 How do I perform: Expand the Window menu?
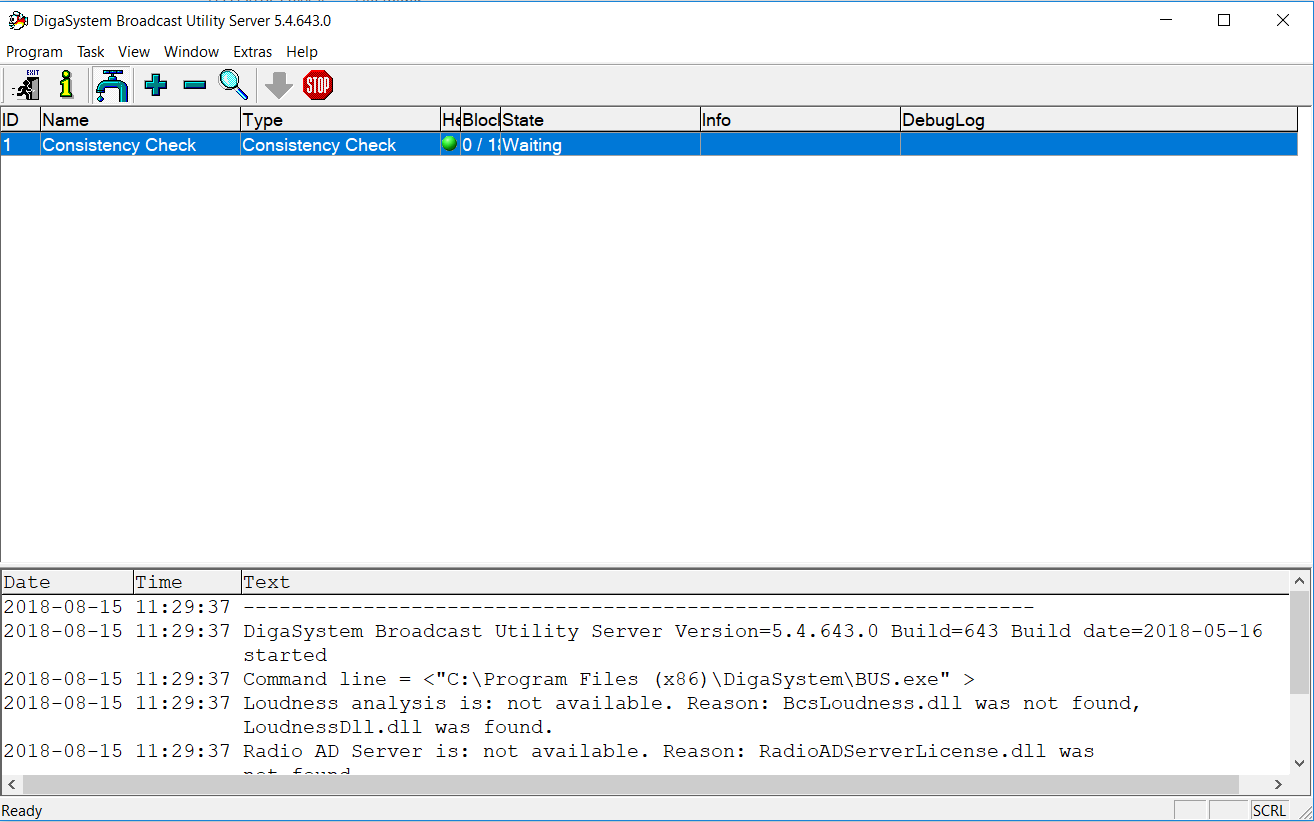point(191,52)
